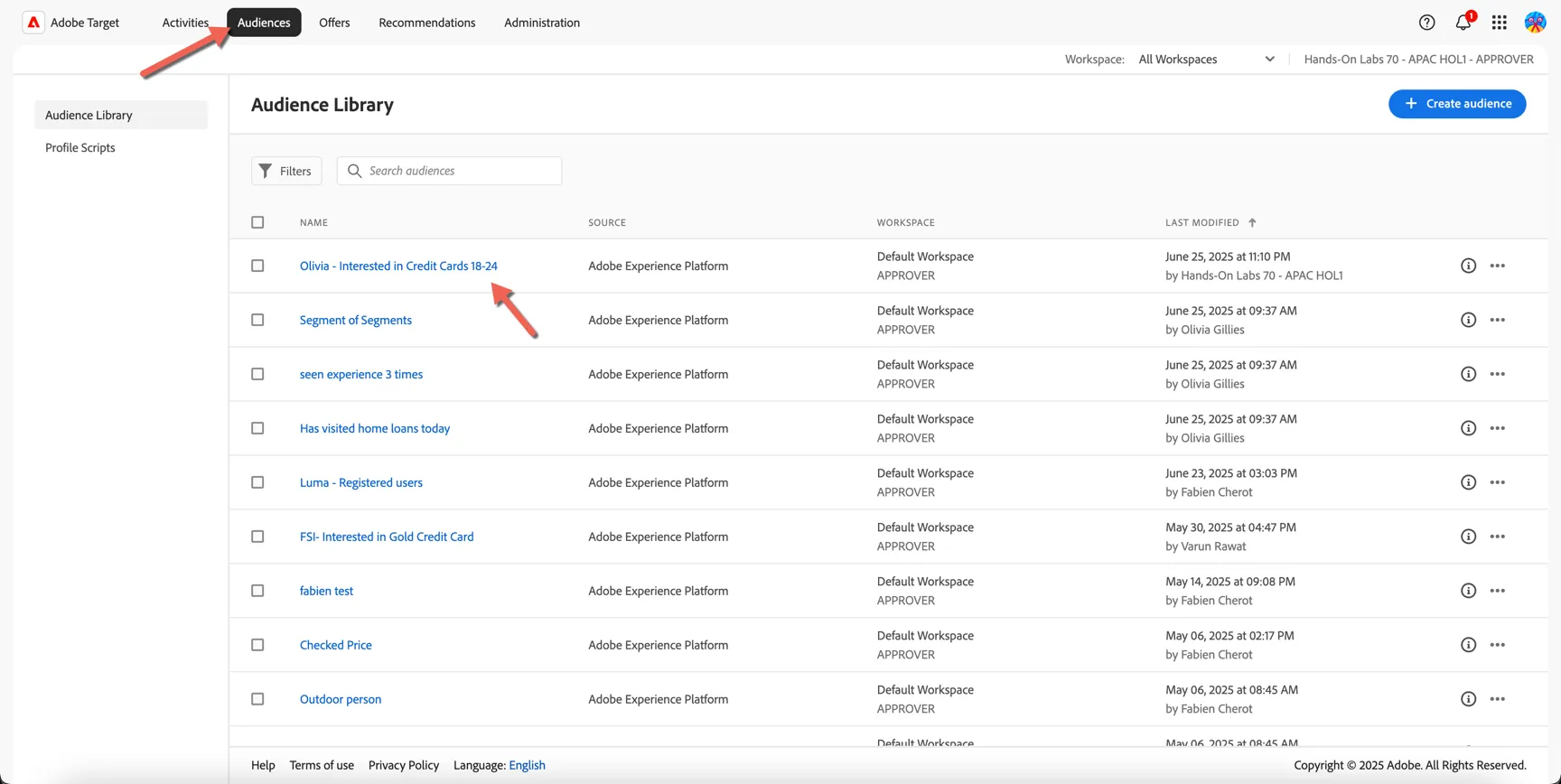Check the Olivia - Interested in Credit Cards row
The image size is (1561, 784).
click(x=257, y=266)
